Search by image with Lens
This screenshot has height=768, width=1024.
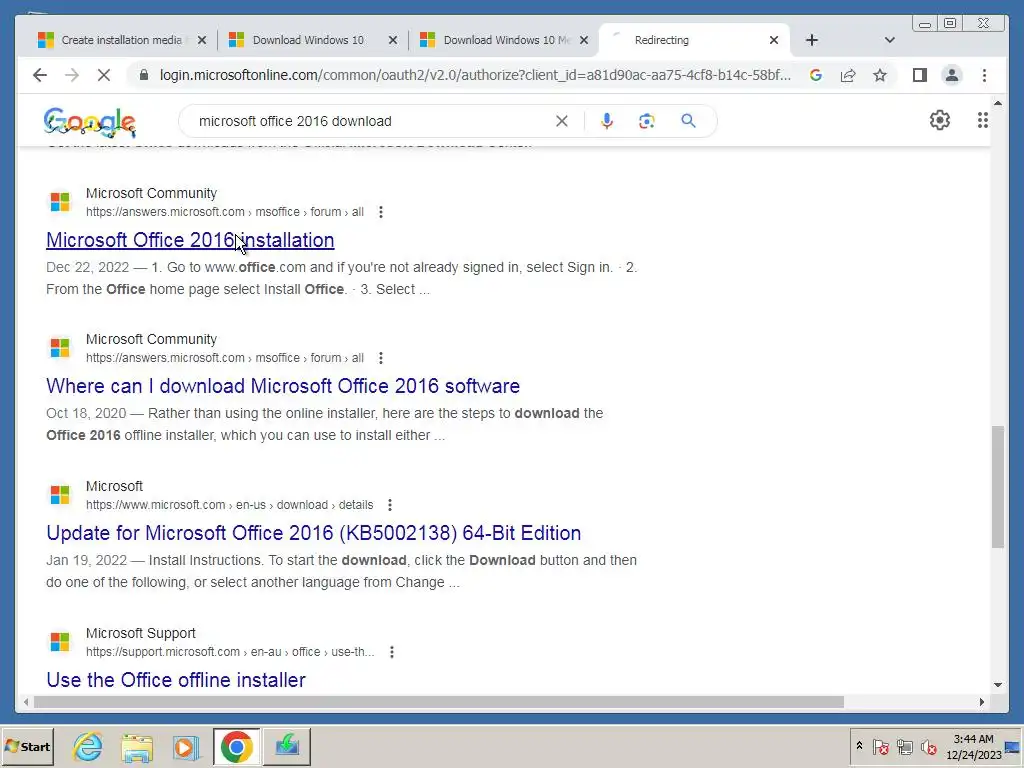click(x=647, y=121)
